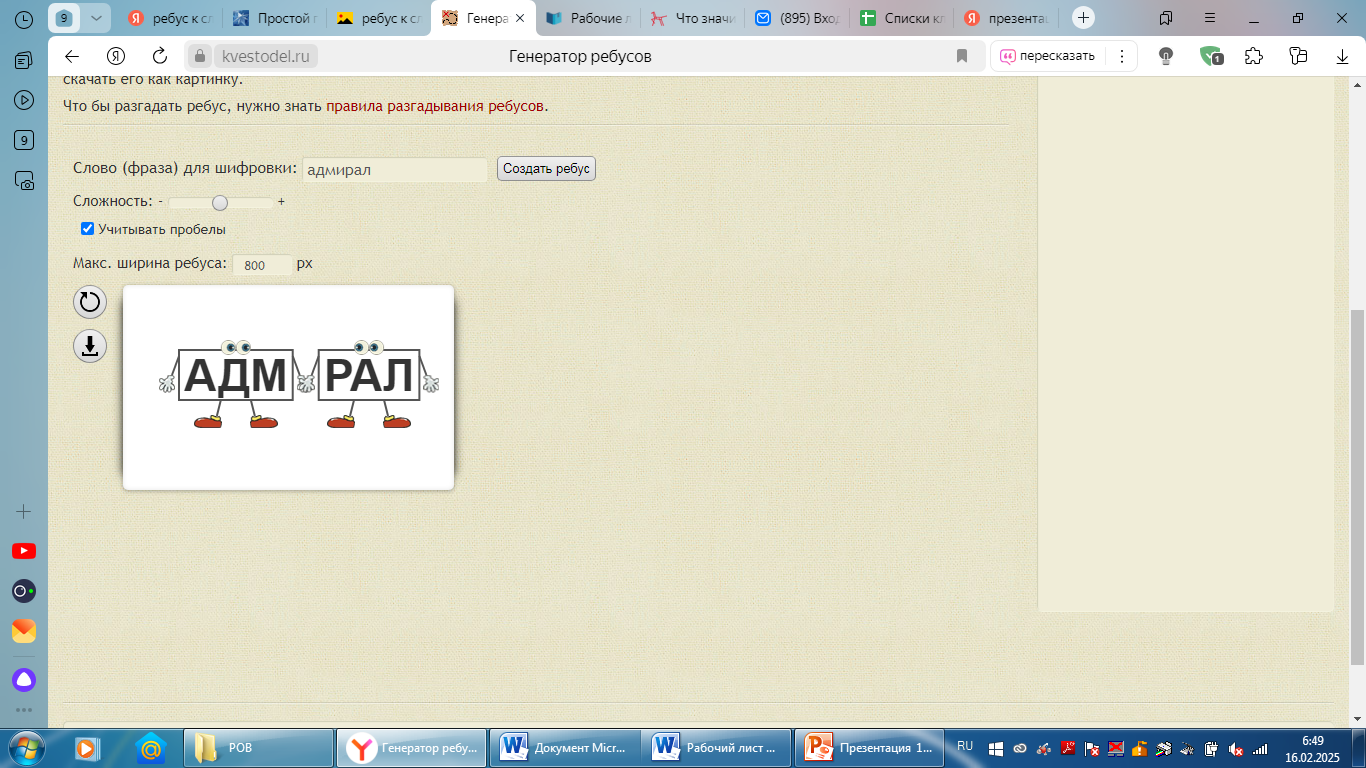Open YouTube from the sidebar

click(x=24, y=551)
